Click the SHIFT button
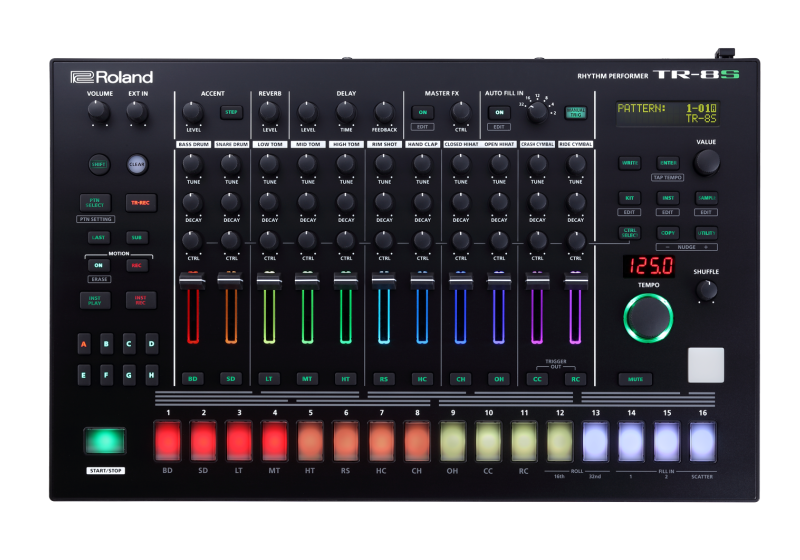Screen dimensions: 800x560 pos(98,164)
